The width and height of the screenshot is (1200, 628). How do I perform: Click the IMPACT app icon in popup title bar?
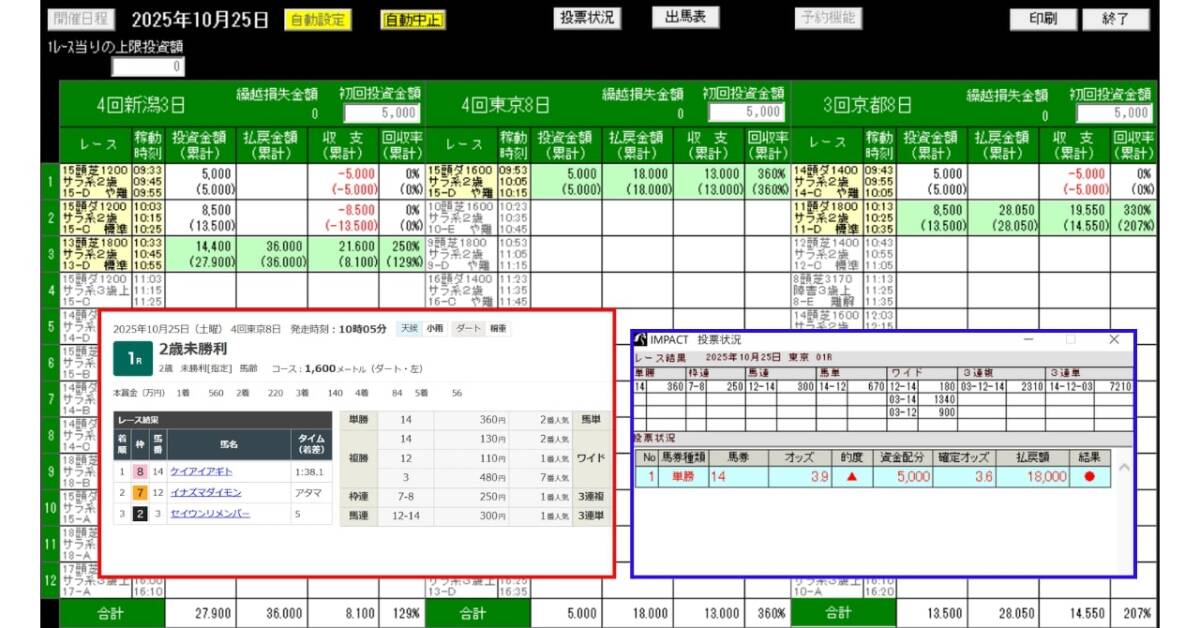click(x=640, y=340)
